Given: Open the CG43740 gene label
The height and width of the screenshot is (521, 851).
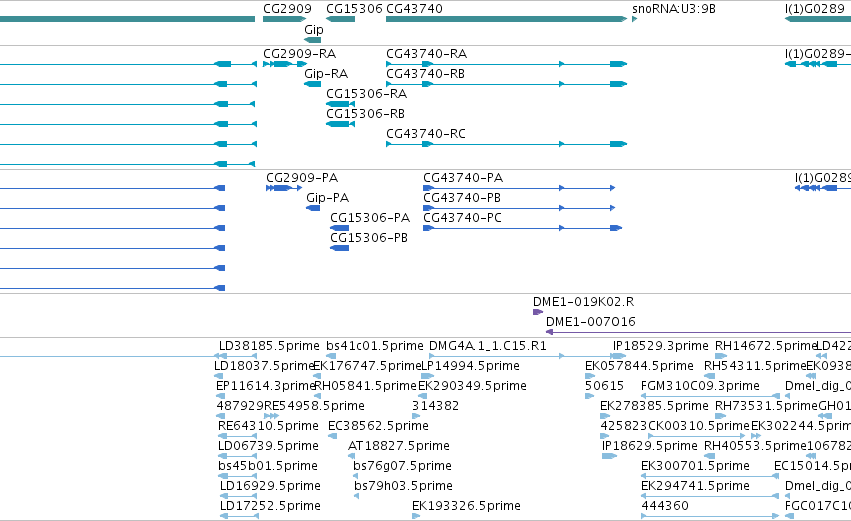Looking at the screenshot, I should 414,9.
